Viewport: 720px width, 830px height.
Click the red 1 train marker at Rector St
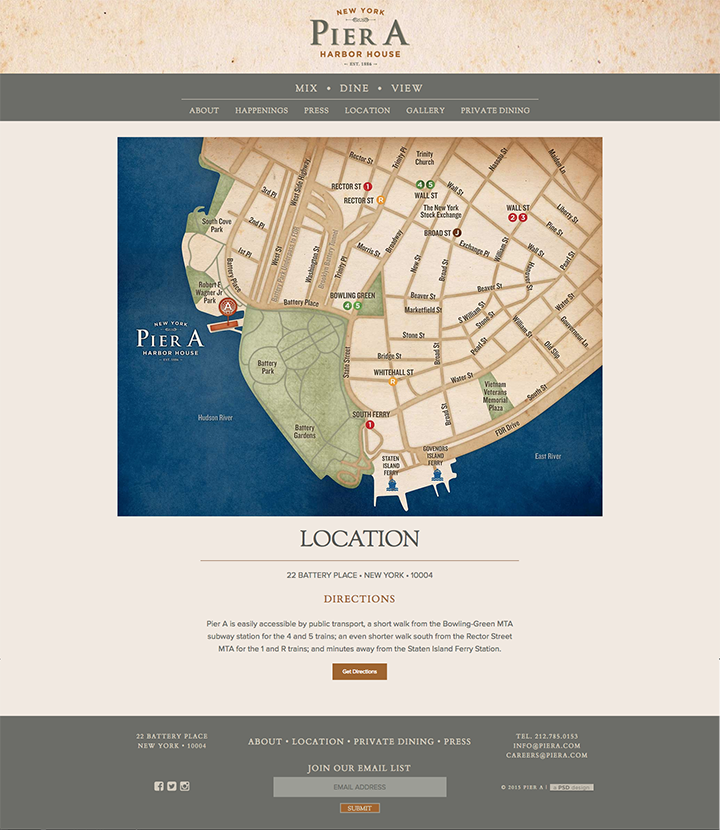(367, 186)
